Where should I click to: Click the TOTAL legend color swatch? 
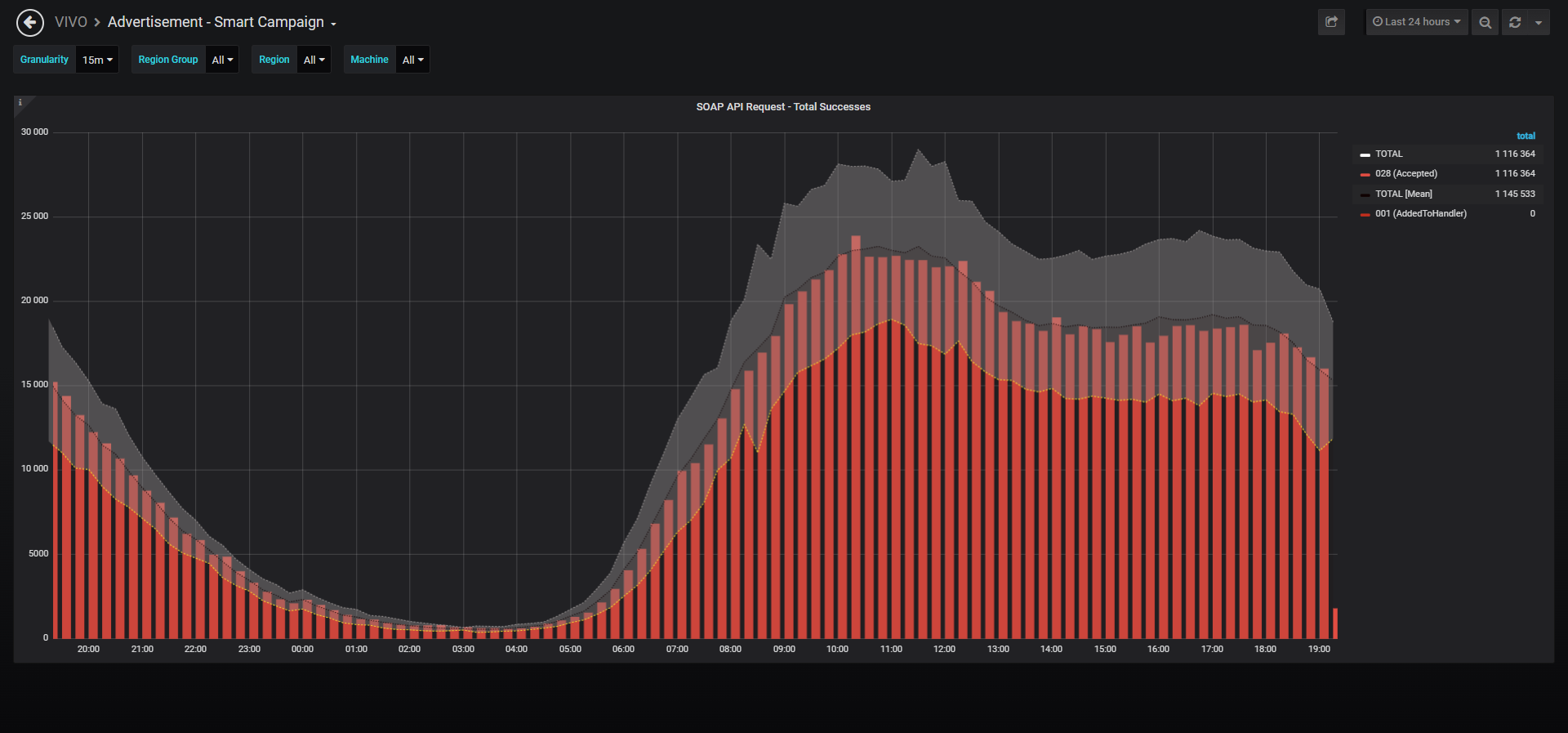[x=1365, y=154]
